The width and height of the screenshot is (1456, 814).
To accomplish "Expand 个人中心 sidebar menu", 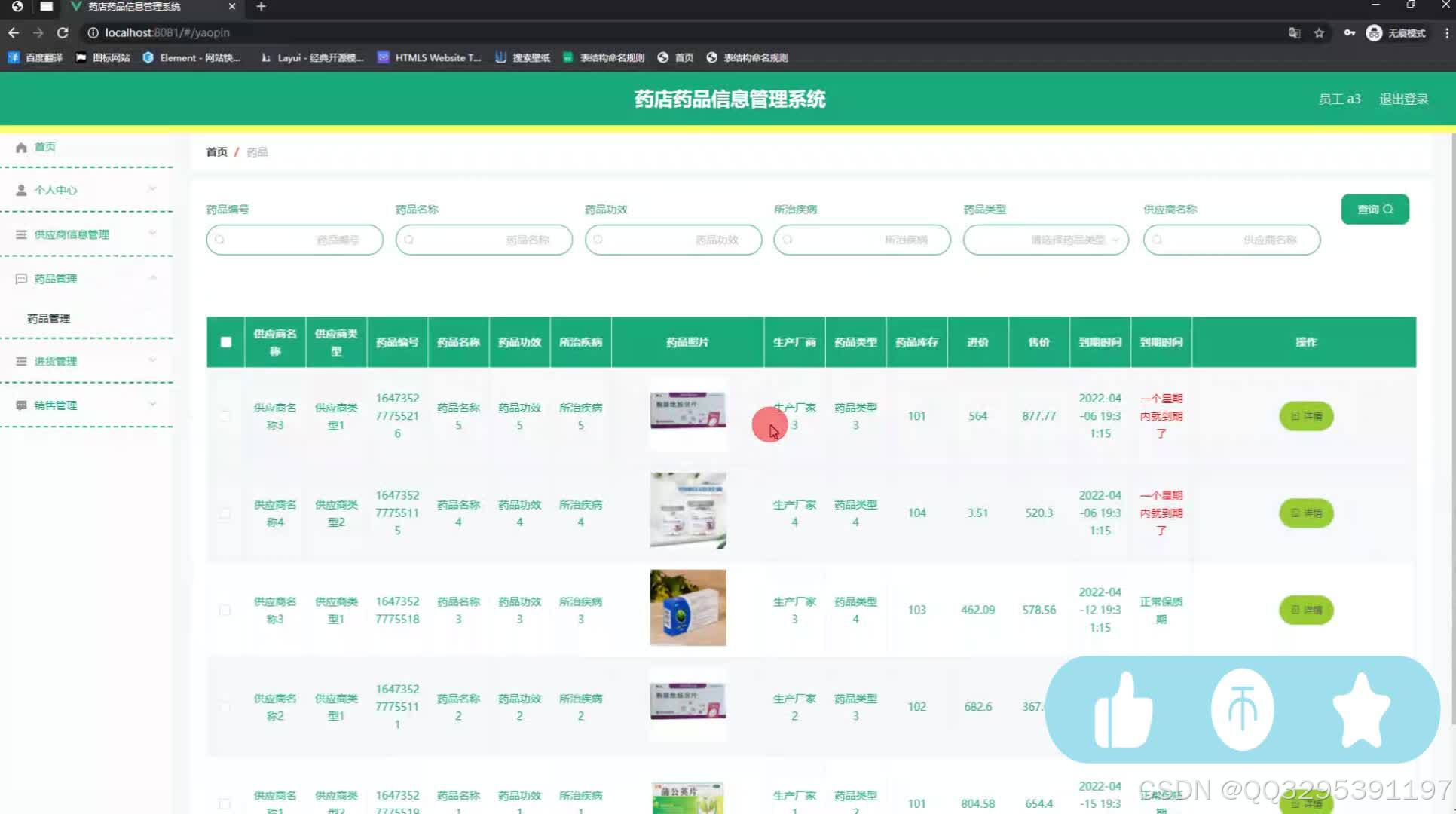I will [87, 190].
